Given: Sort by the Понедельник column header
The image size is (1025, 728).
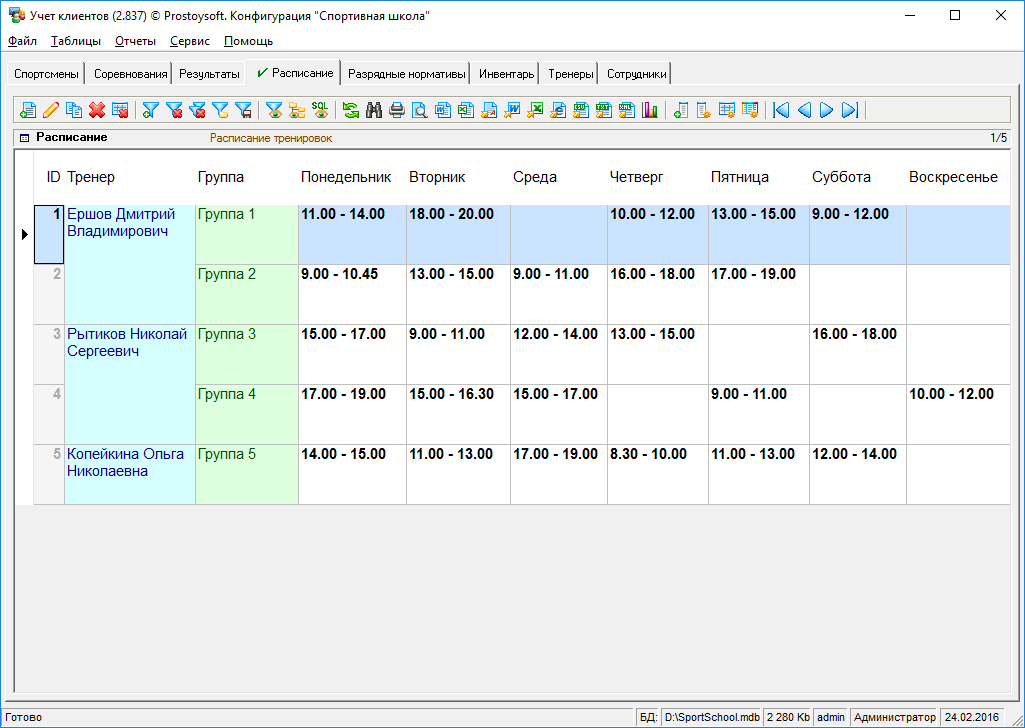Looking at the screenshot, I should tap(346, 177).
